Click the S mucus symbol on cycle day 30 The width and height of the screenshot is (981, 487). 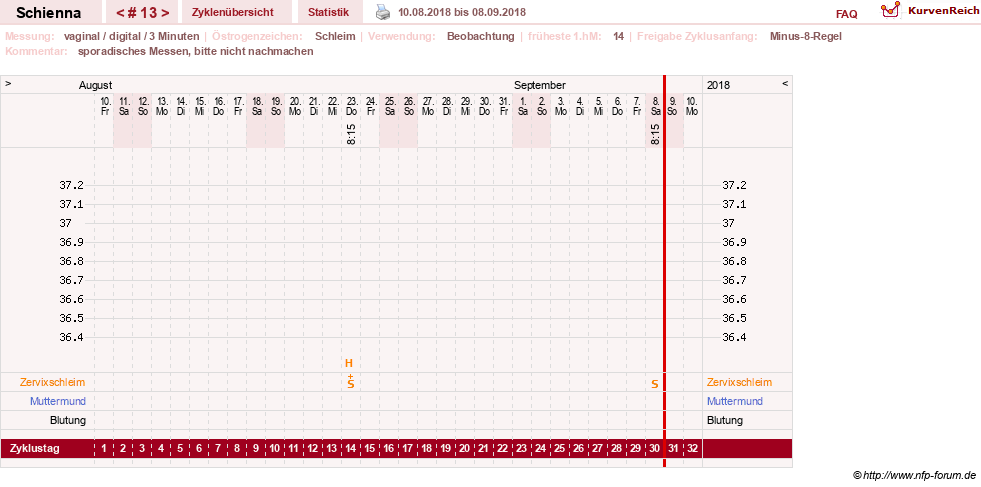click(654, 384)
